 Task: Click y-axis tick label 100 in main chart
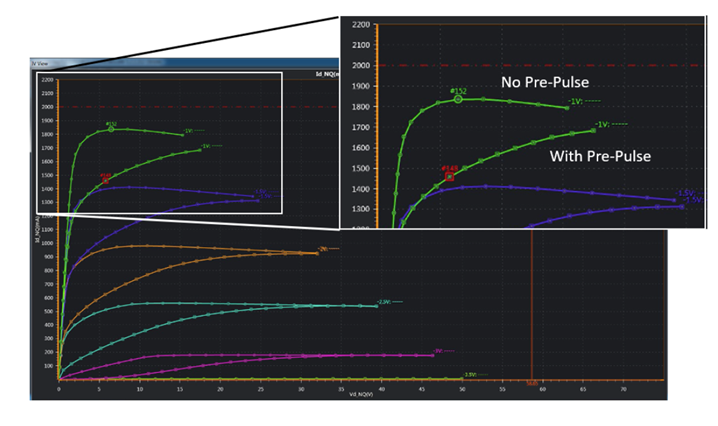tap(49, 366)
